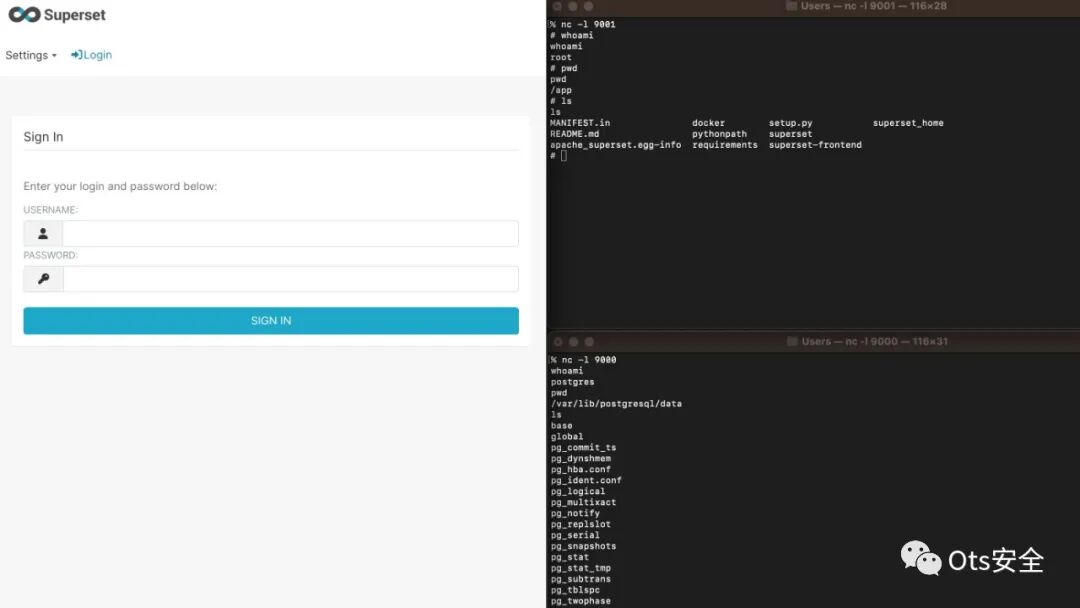Click 'root' output in top terminal
Screen dimensions: 1080x608
coord(561,58)
